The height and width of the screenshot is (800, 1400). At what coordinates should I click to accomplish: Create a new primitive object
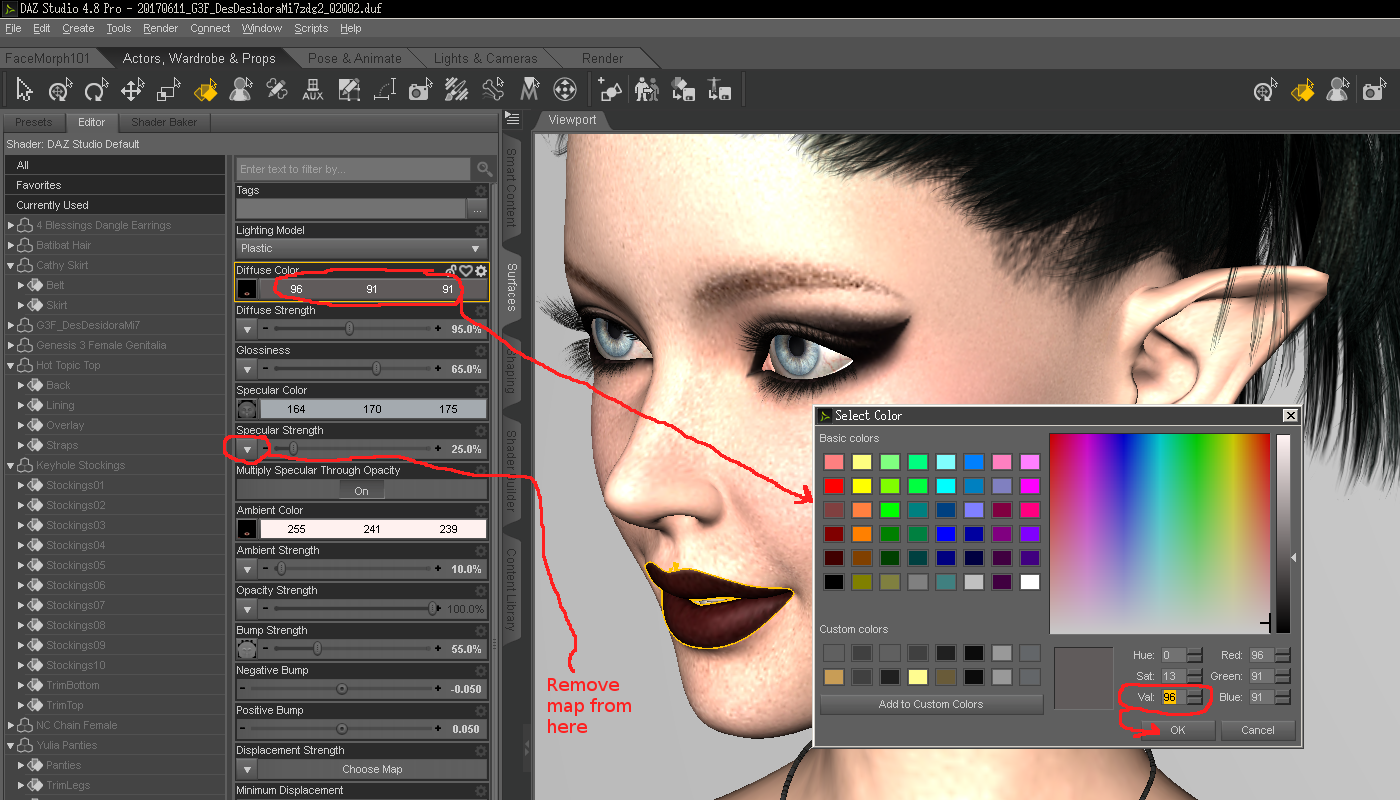pyautogui.click(x=611, y=90)
